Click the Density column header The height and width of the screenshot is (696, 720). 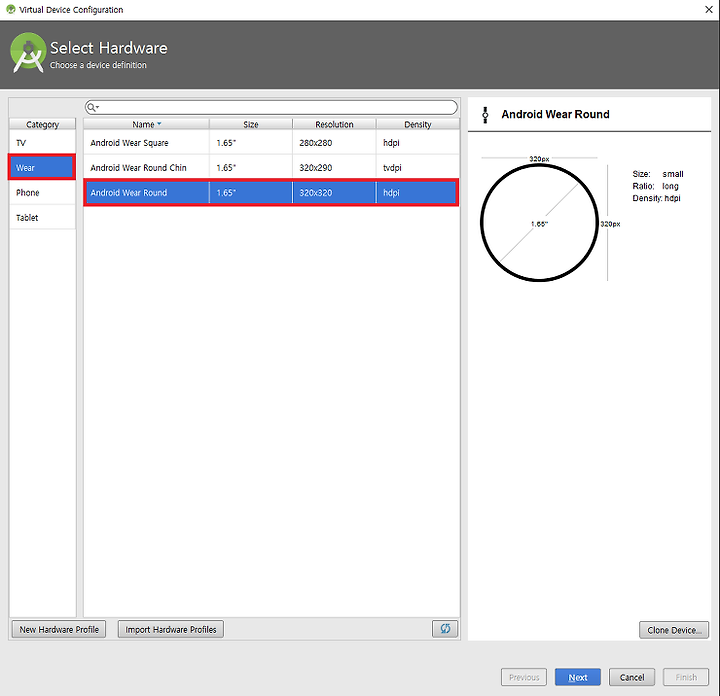pos(417,124)
